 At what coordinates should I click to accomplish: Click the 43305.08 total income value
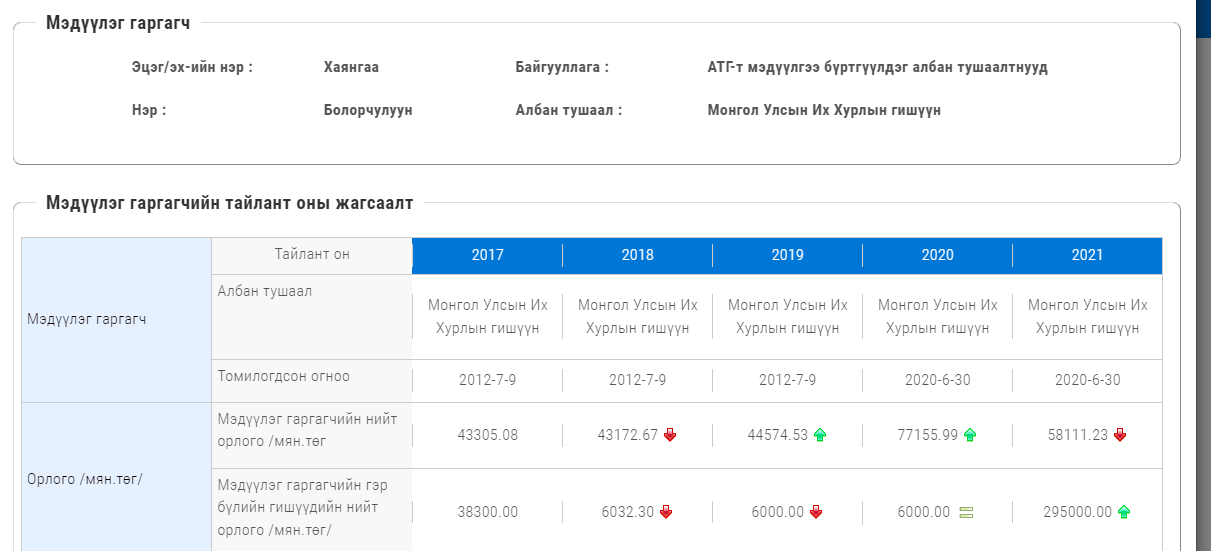click(488, 435)
